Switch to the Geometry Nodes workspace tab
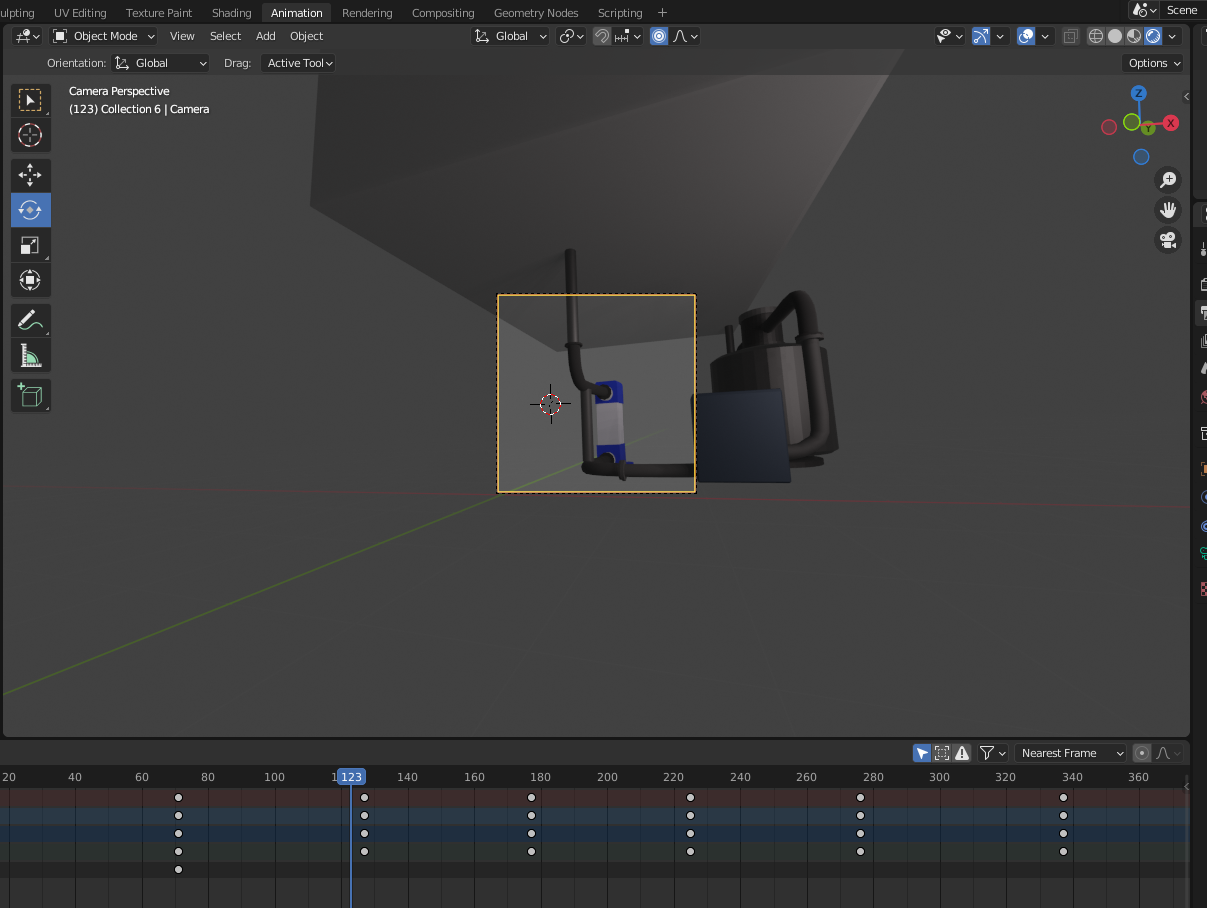The height and width of the screenshot is (908, 1207). click(536, 13)
